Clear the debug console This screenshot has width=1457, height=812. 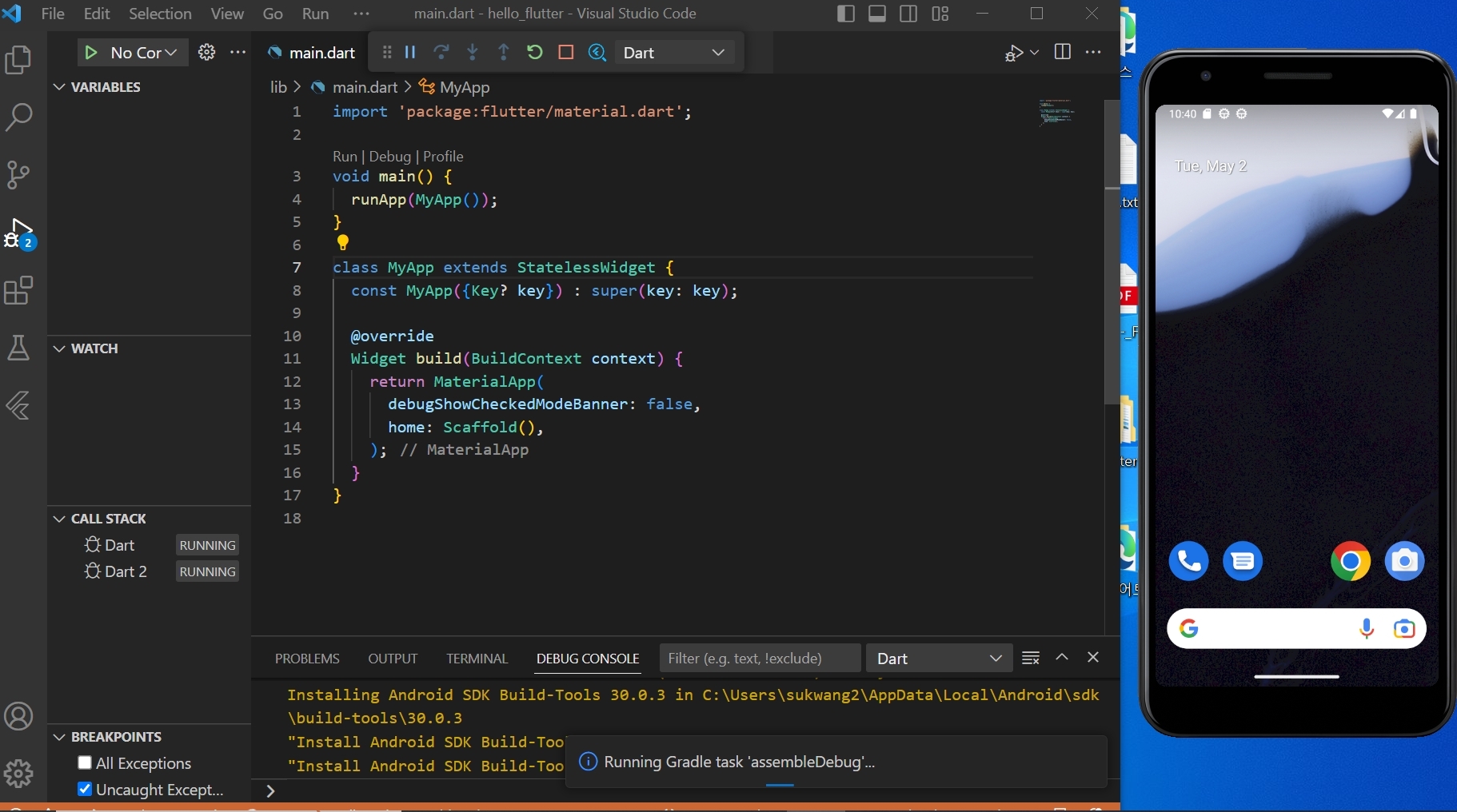pyautogui.click(x=1031, y=658)
